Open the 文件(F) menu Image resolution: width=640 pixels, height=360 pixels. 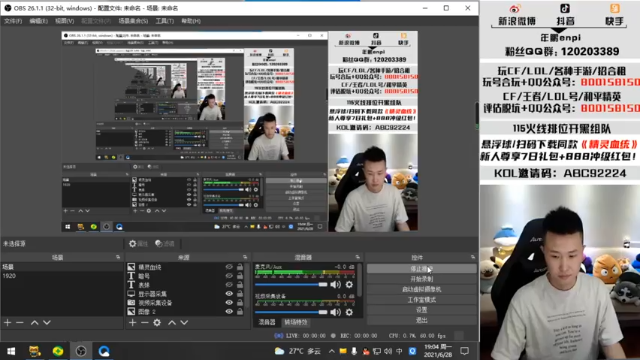(x=13, y=21)
